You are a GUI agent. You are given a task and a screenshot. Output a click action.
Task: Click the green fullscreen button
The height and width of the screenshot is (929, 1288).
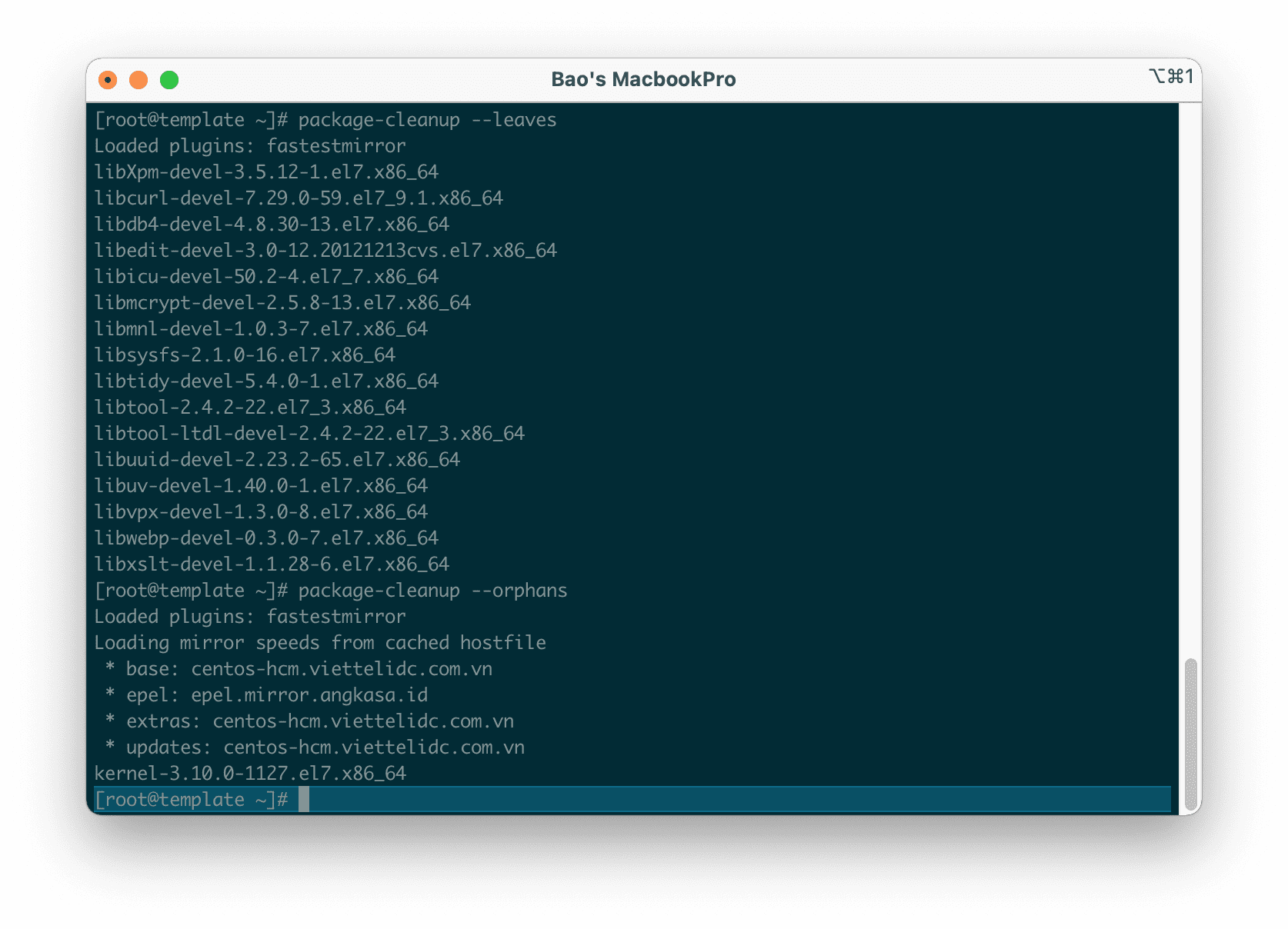tap(168, 79)
